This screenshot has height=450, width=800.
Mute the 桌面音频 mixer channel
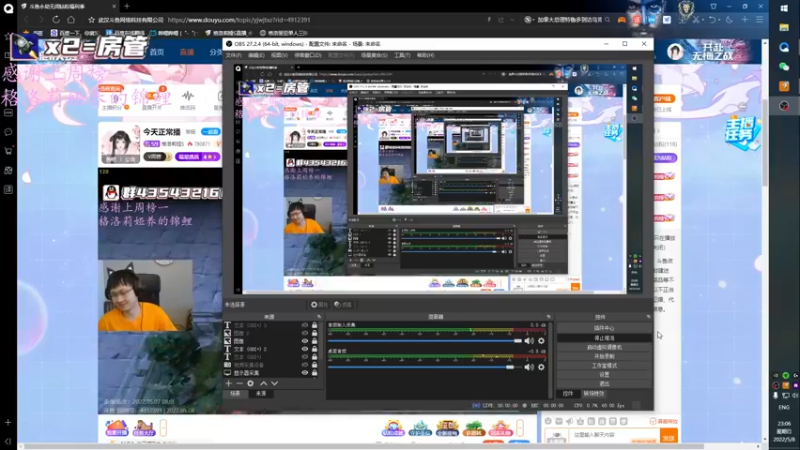[529, 367]
